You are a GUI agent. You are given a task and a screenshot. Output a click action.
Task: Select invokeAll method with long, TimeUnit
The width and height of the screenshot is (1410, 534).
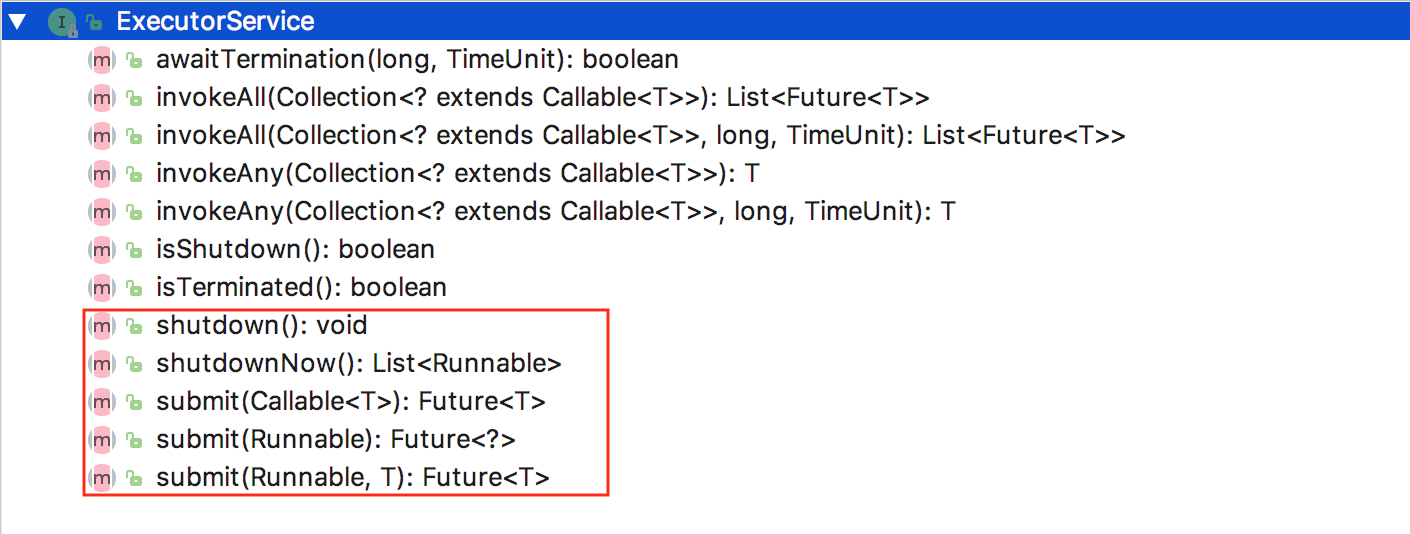click(x=640, y=136)
